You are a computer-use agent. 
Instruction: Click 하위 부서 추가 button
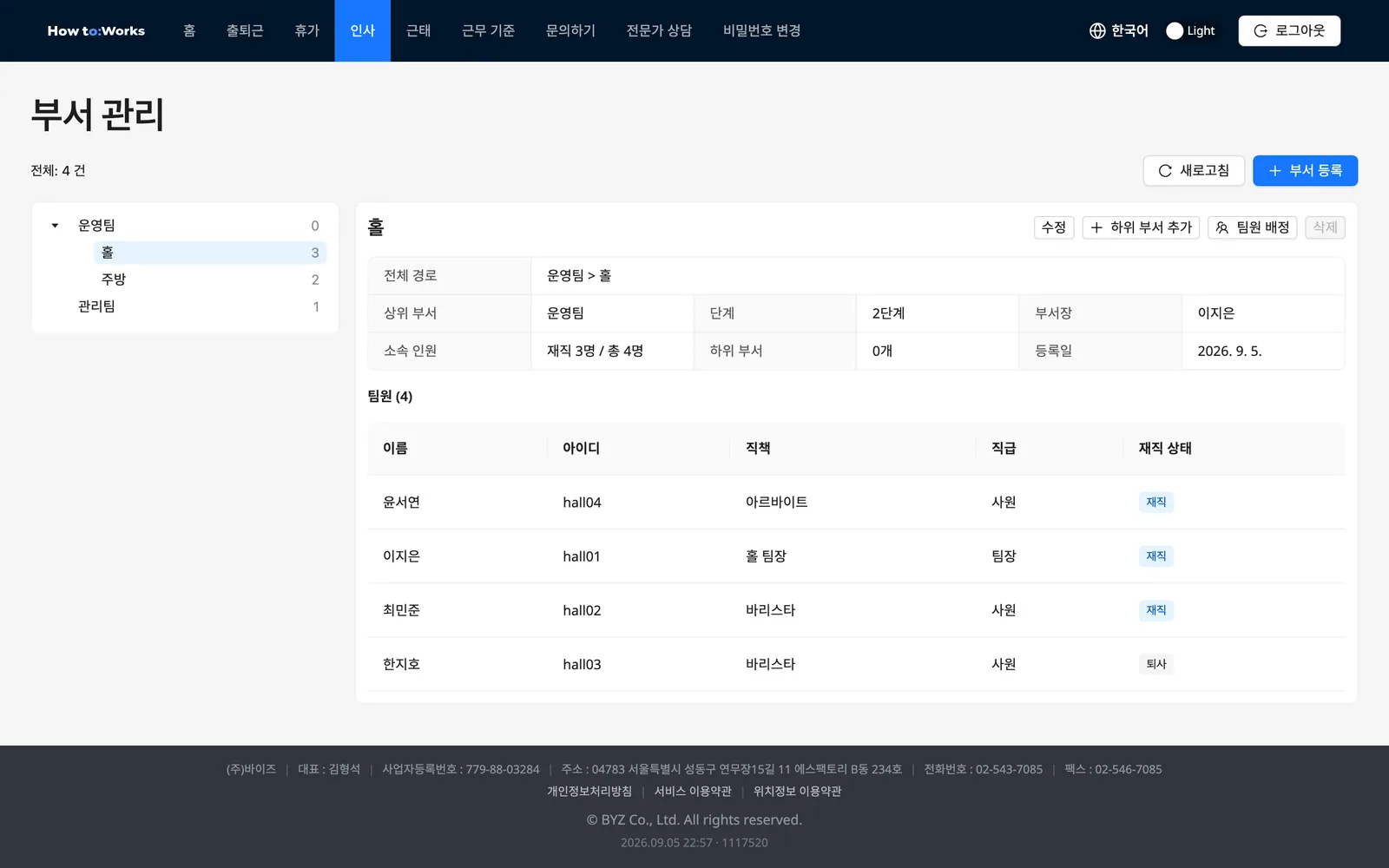coord(1141,227)
